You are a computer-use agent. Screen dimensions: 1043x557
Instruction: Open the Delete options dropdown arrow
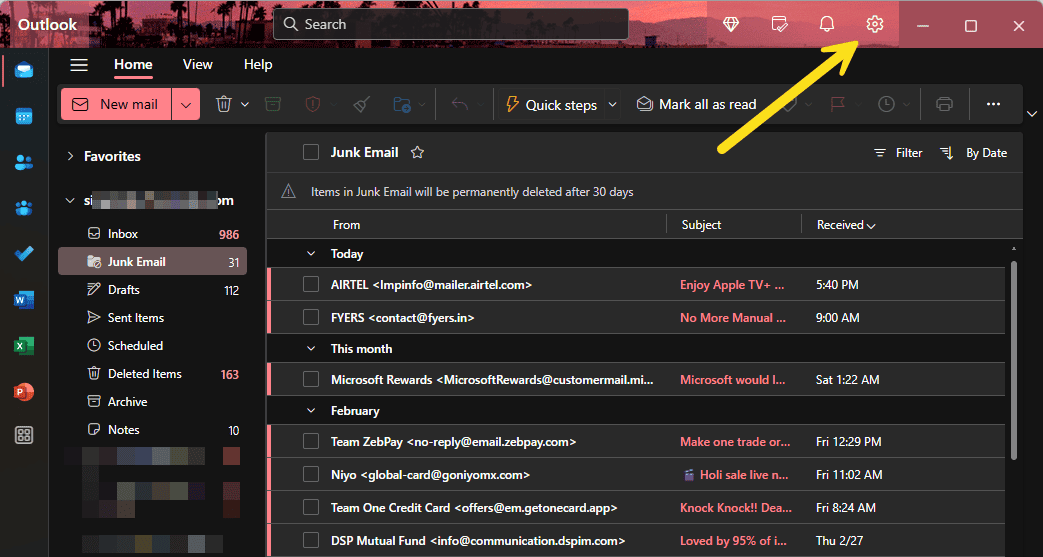244,104
